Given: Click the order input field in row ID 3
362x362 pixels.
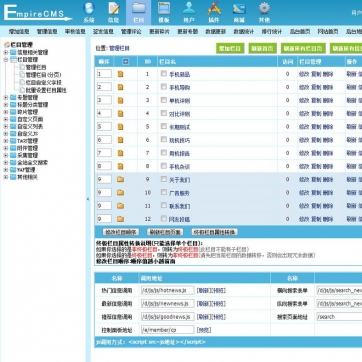Looking at the screenshot, I should 104,100.
